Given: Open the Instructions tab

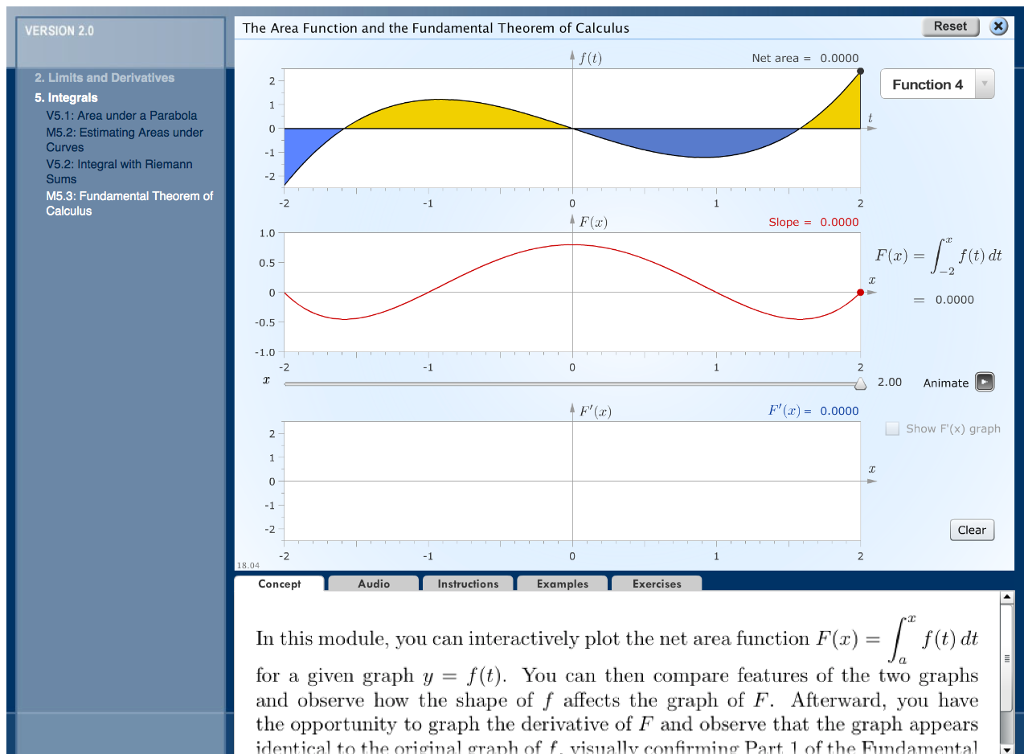Looking at the screenshot, I should tap(468, 584).
